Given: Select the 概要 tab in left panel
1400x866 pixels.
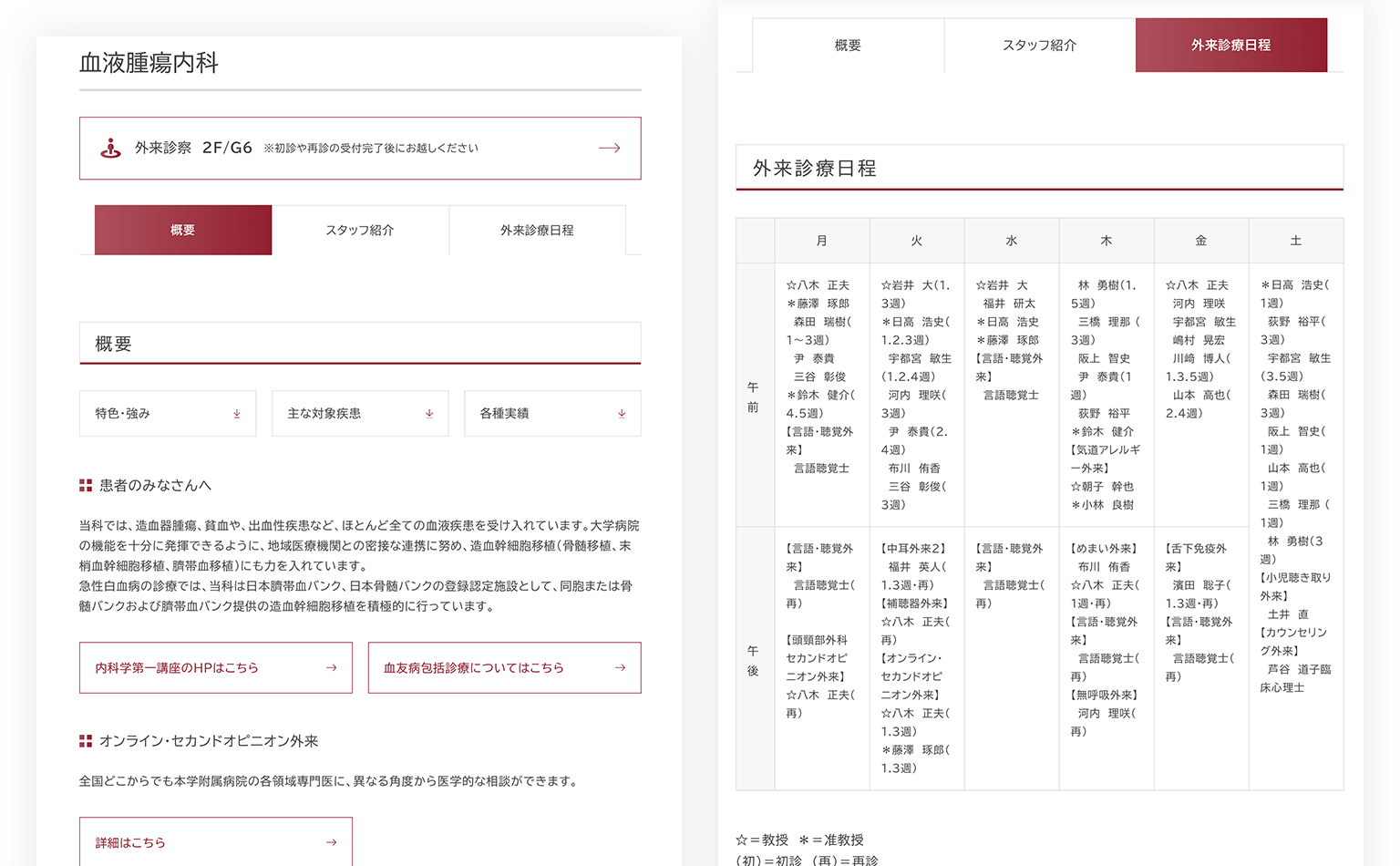Looking at the screenshot, I should click(x=183, y=230).
